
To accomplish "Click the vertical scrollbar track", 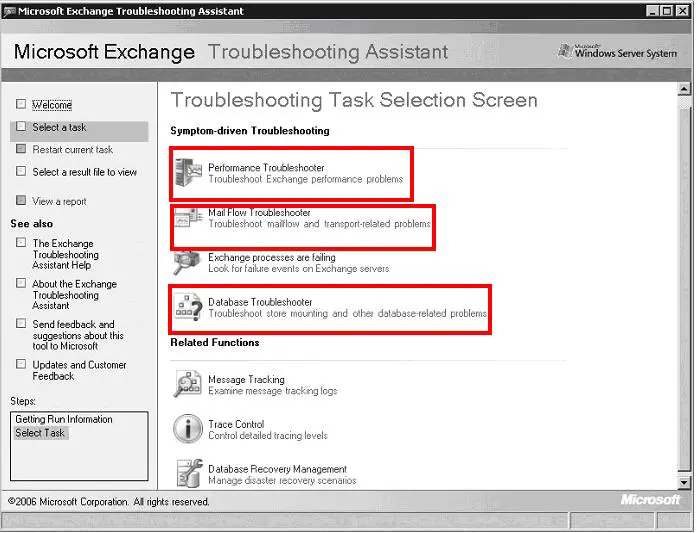I will pos(684,285).
